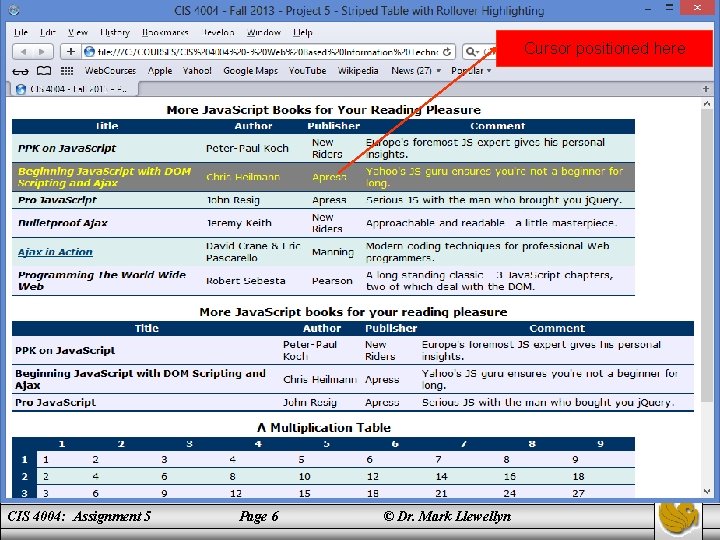Click 'Bulletproof Ajax' title cell
Viewport: 720px width, 540px height.
click(62, 223)
